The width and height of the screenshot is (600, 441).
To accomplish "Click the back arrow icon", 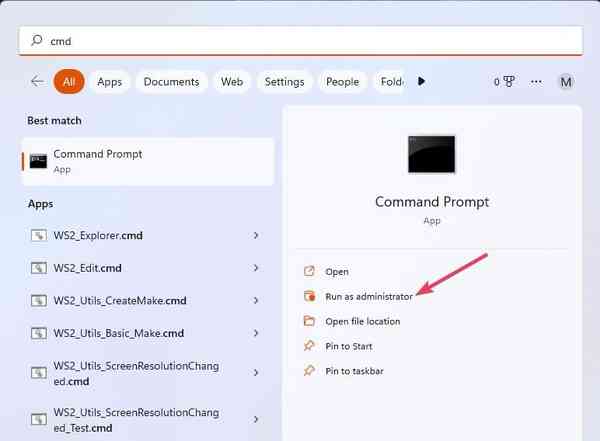I will [x=38, y=82].
